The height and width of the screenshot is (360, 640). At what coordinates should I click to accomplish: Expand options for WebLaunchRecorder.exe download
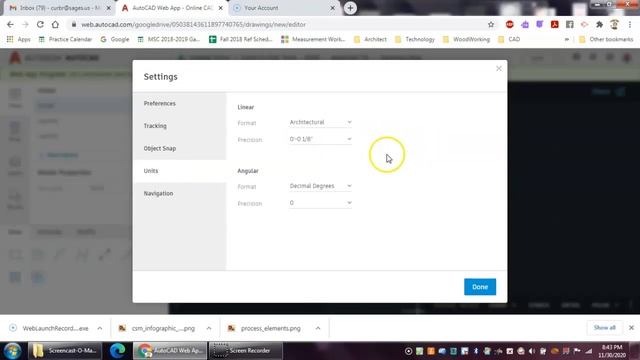[x=100, y=328]
